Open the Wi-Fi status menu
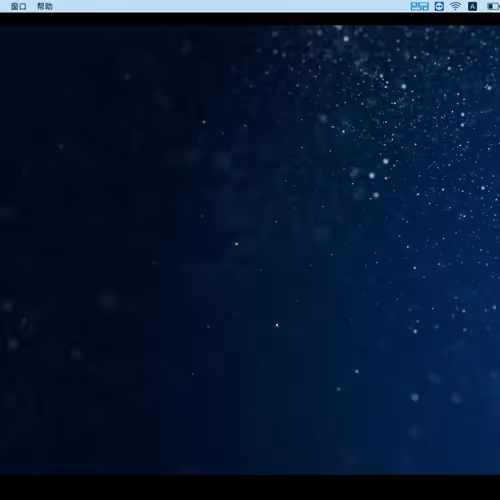The height and width of the screenshot is (500, 500). pyautogui.click(x=455, y=6)
